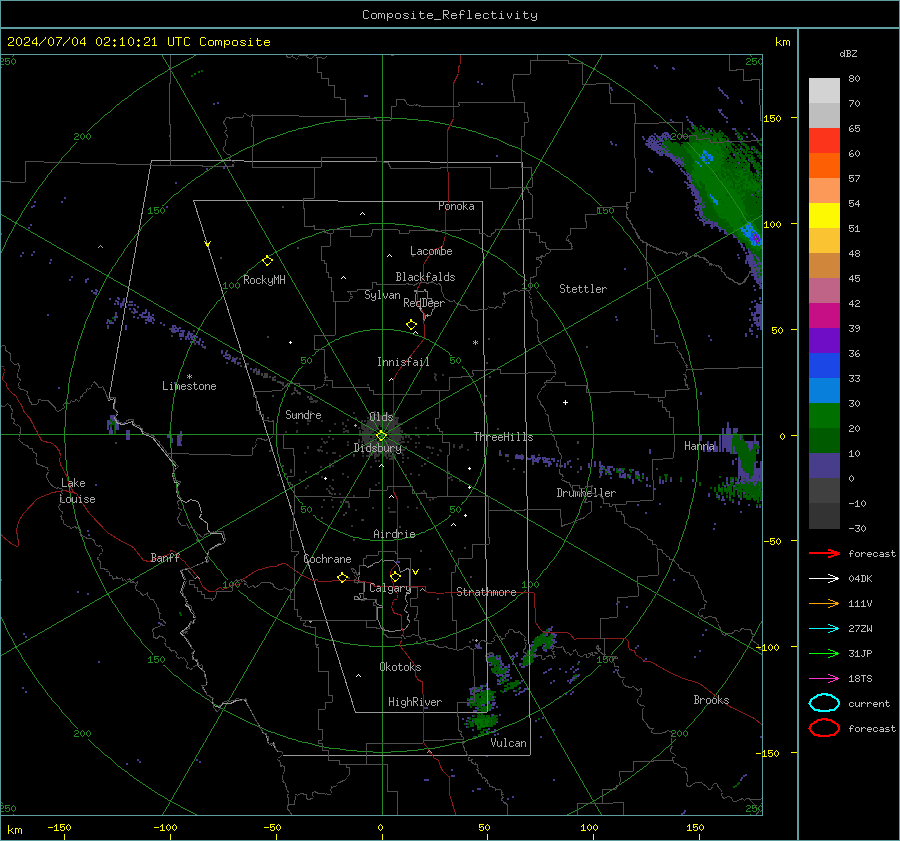Click the Lacombe city label
900x841 pixels.
click(431, 251)
